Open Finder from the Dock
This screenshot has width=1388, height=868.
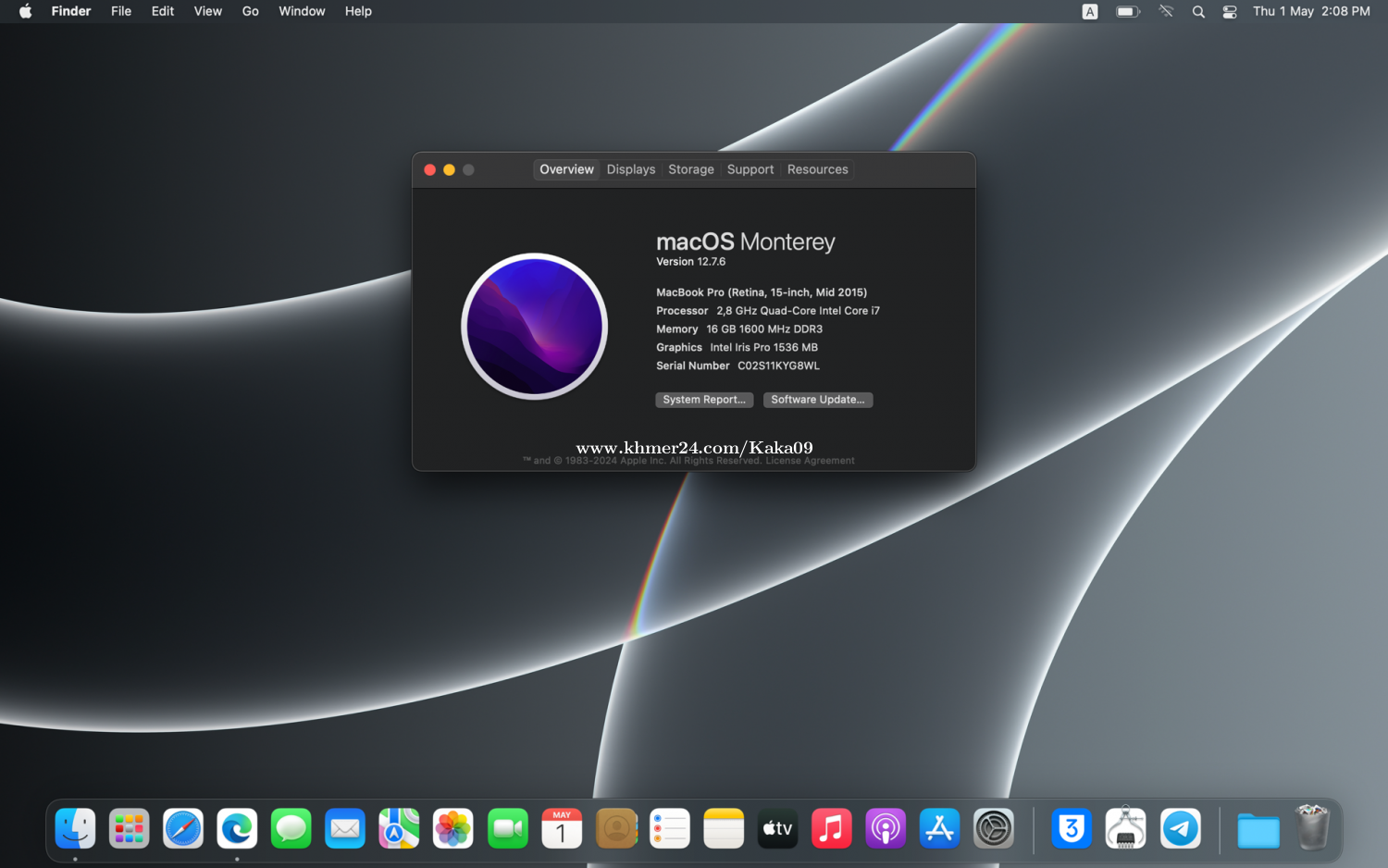coord(75,829)
